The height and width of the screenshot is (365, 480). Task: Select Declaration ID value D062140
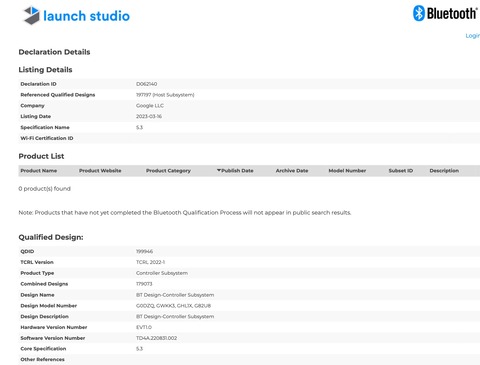[146, 84]
